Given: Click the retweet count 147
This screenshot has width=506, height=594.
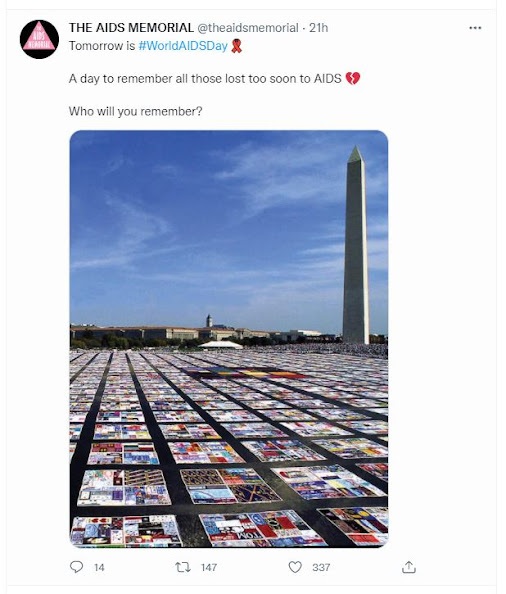Looking at the screenshot, I should pyautogui.click(x=209, y=567).
